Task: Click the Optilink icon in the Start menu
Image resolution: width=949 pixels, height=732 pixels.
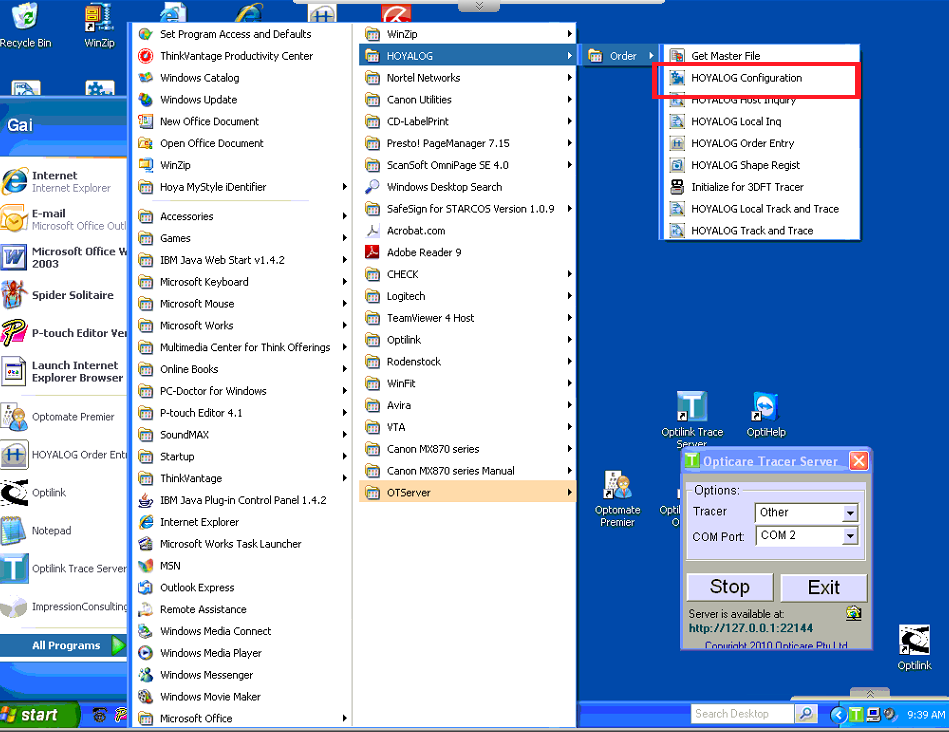Action: [15, 493]
